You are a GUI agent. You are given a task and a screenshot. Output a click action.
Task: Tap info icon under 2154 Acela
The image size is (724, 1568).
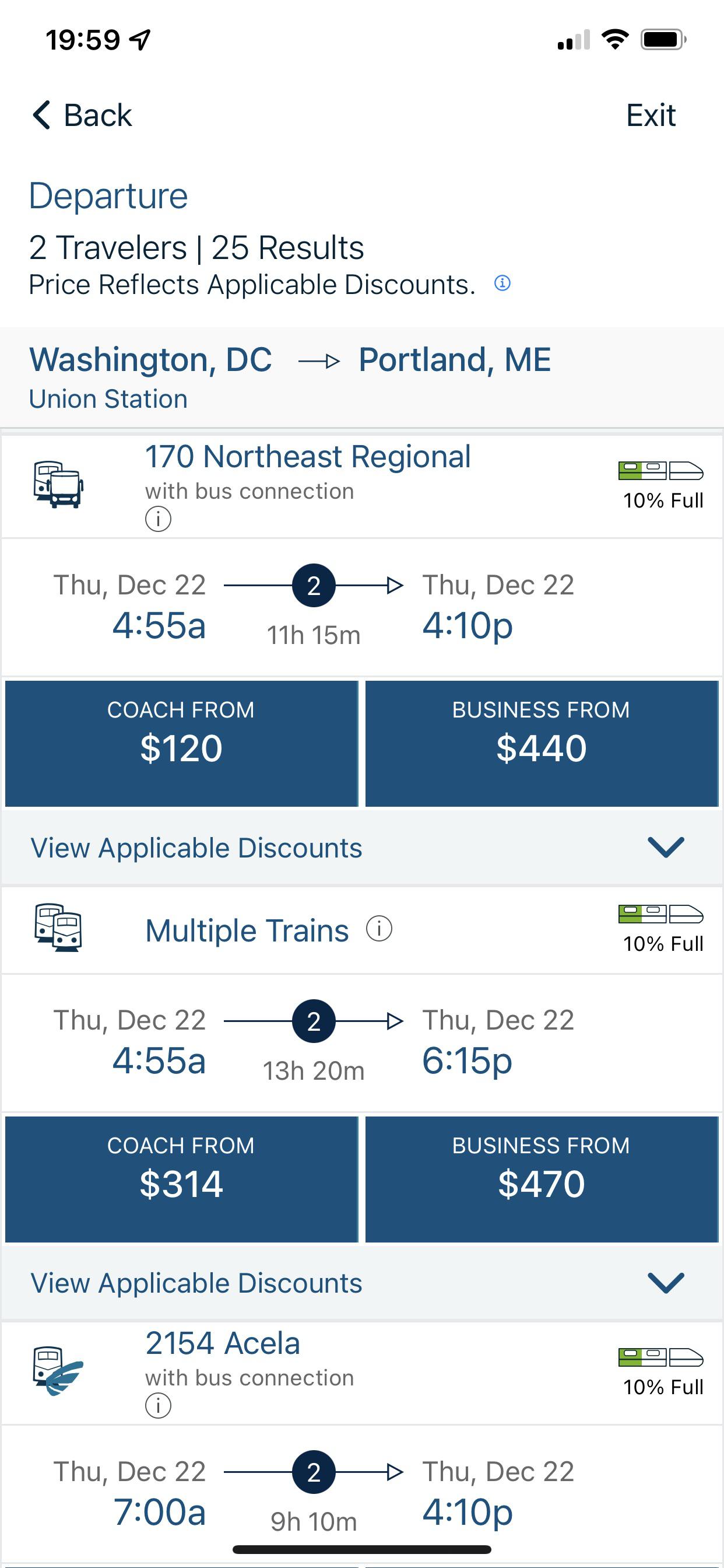158,1405
